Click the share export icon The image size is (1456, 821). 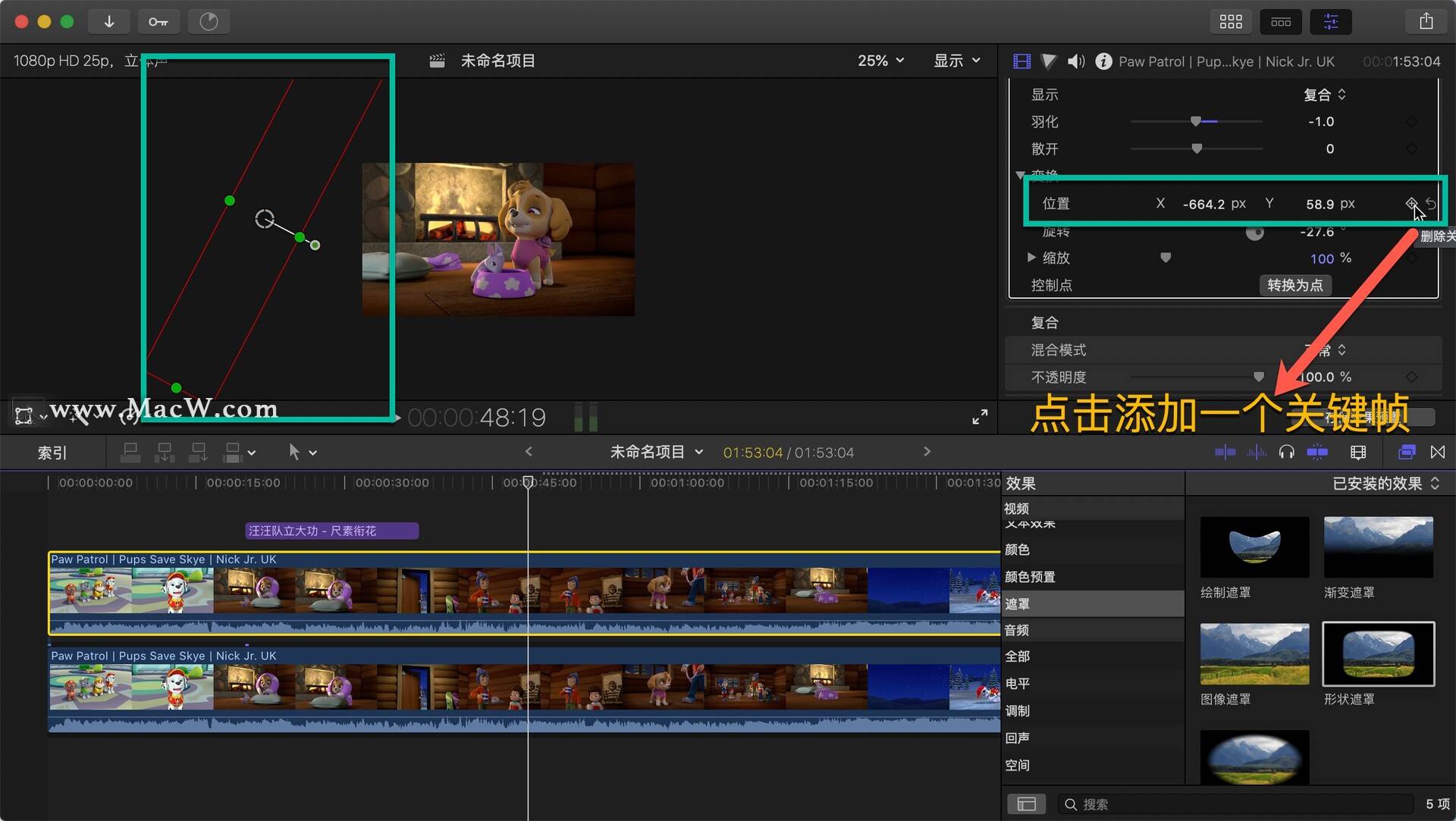point(1426,21)
